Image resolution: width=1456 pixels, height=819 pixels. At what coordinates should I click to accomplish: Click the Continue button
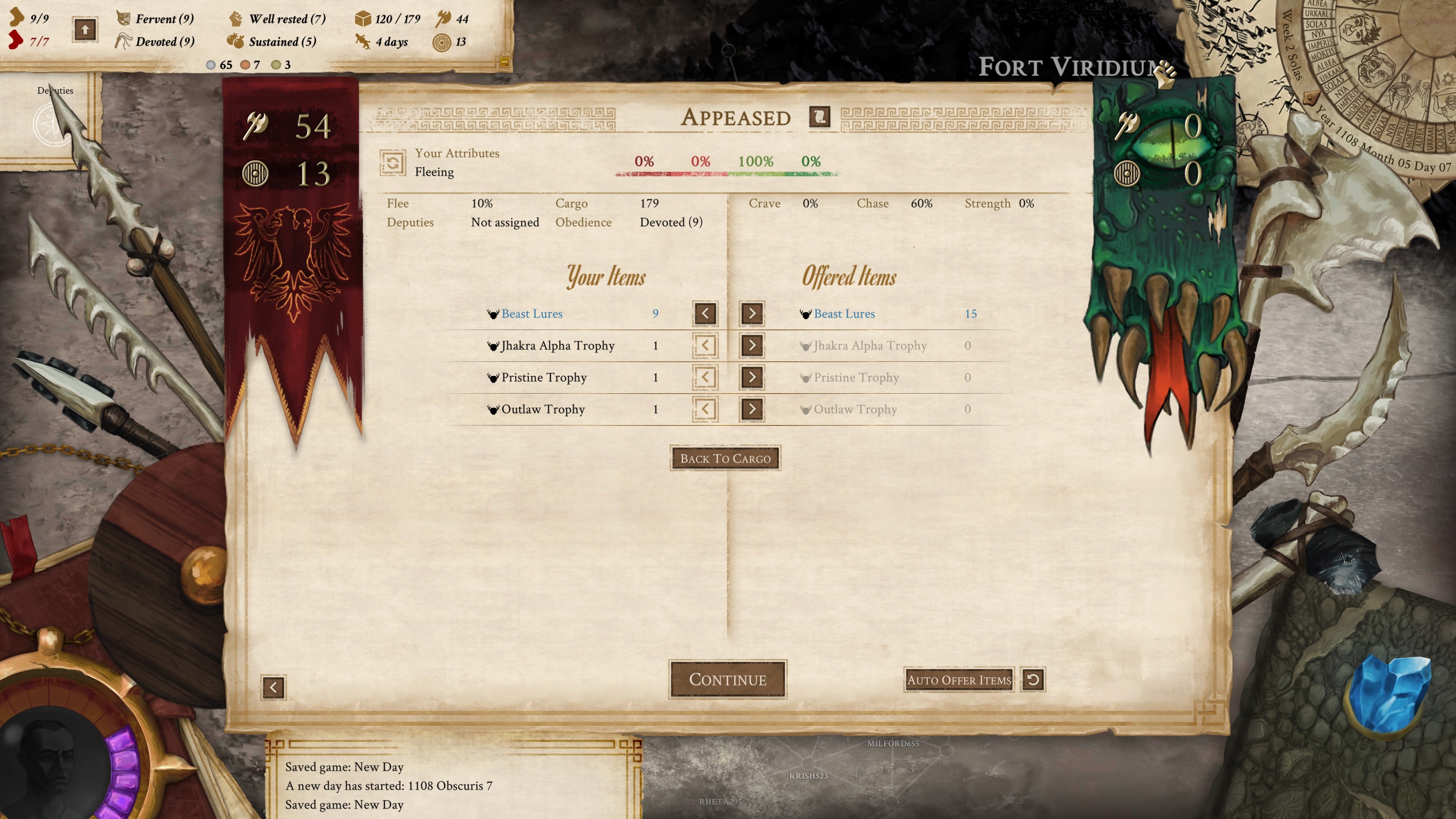[728, 679]
